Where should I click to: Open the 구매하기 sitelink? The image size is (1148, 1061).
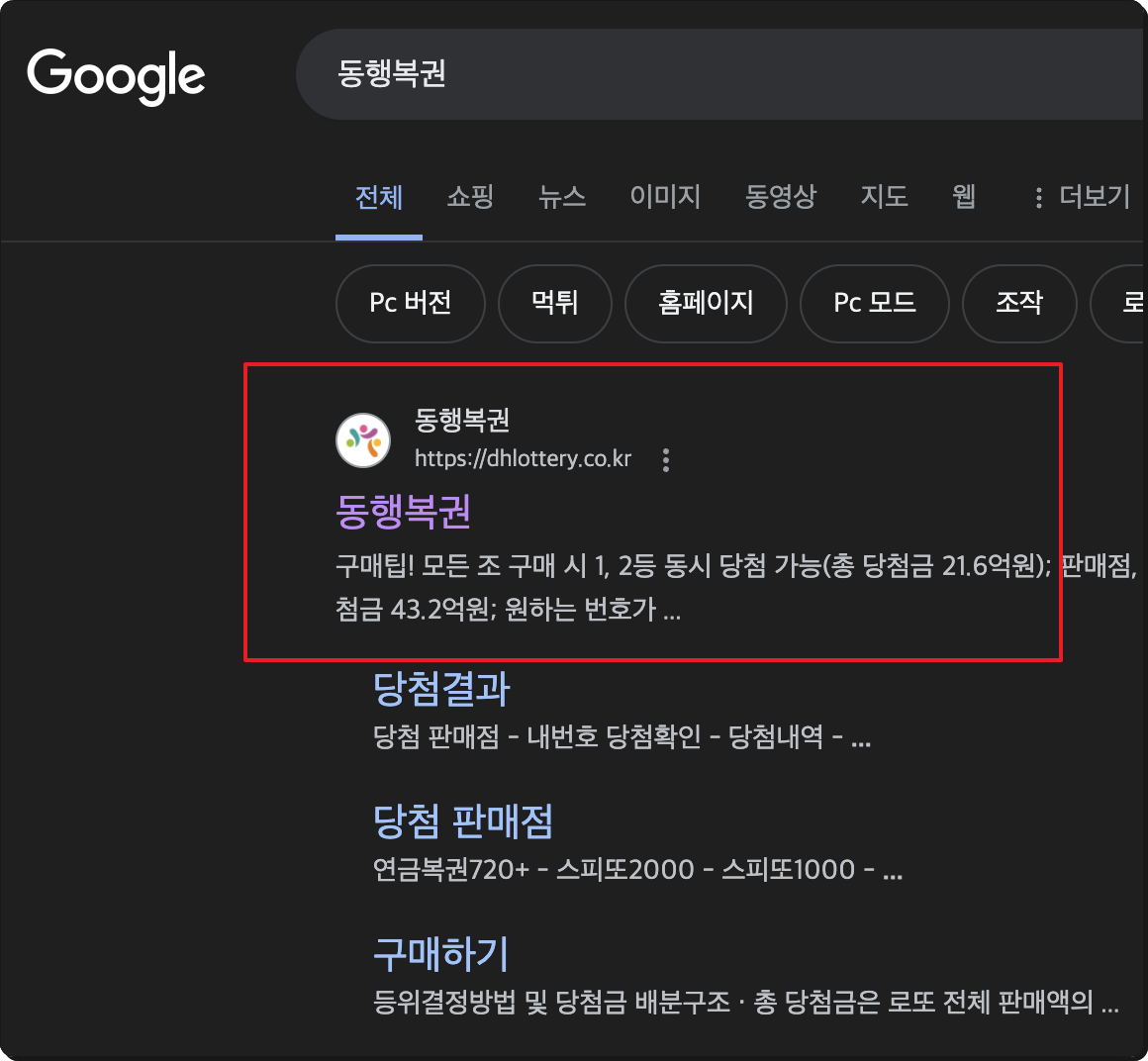[x=440, y=954]
